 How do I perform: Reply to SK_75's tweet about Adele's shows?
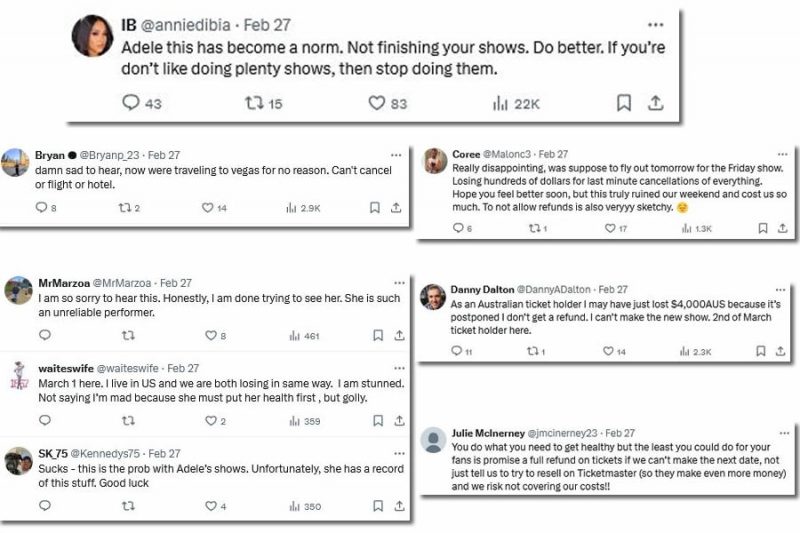click(x=44, y=506)
